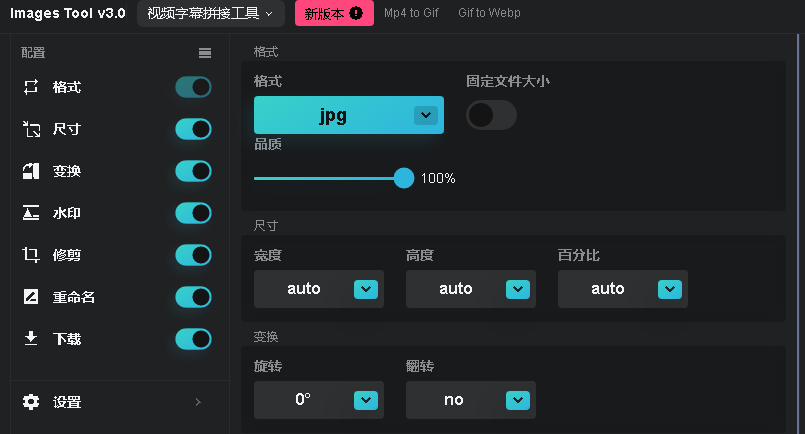Image resolution: width=805 pixels, height=434 pixels.
Task: Open 设置 settings entry in sidebar
Action: click(x=114, y=402)
